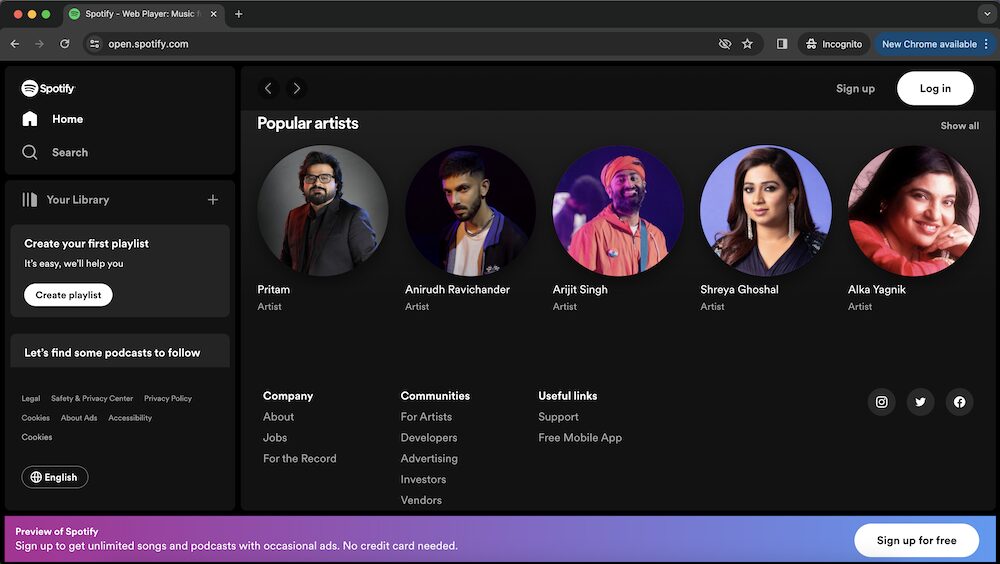Image resolution: width=1000 pixels, height=564 pixels.
Task: Go back using Spotify's left chevron
Action: pos(268,88)
